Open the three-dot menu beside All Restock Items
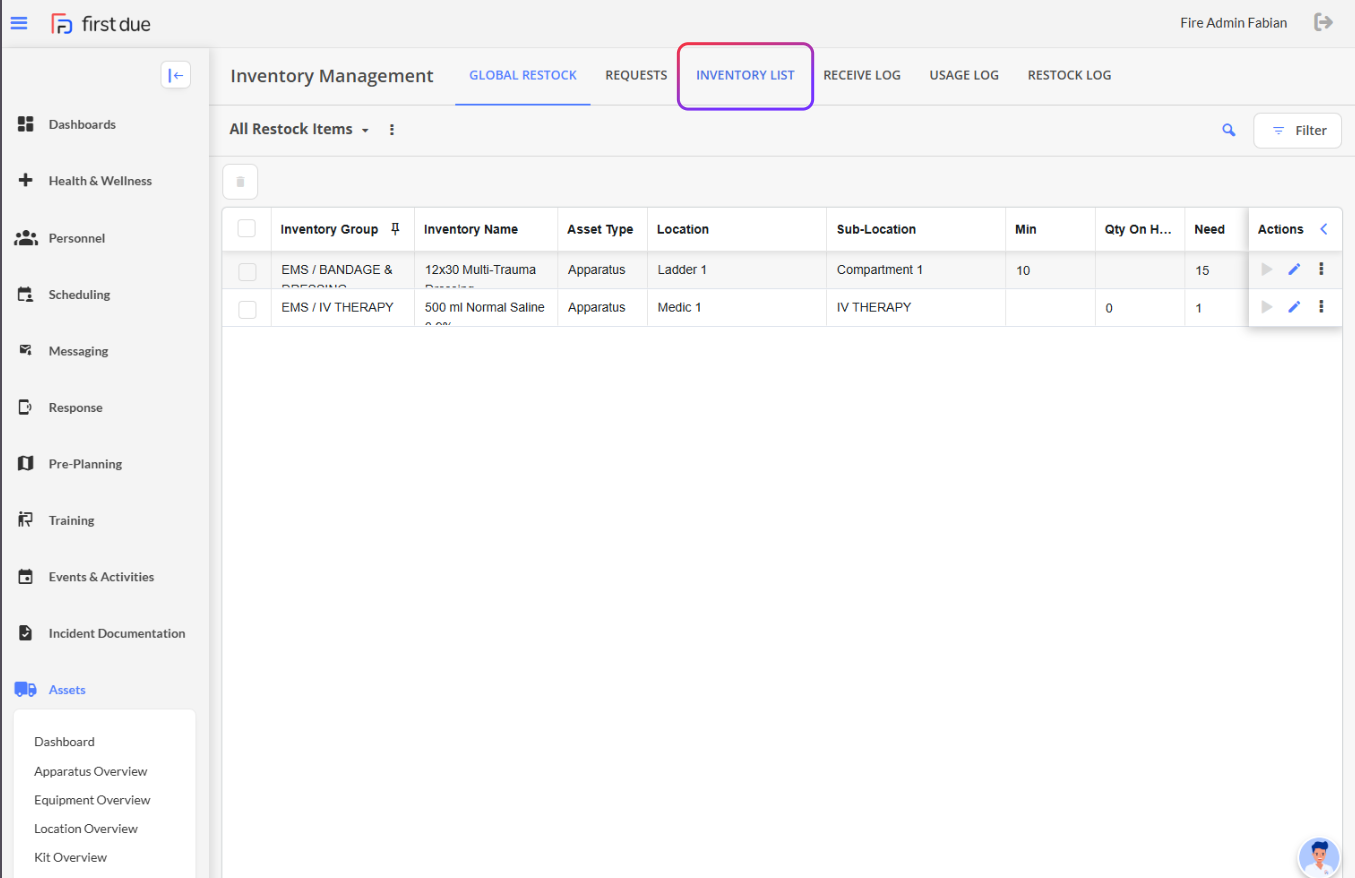 coord(392,130)
